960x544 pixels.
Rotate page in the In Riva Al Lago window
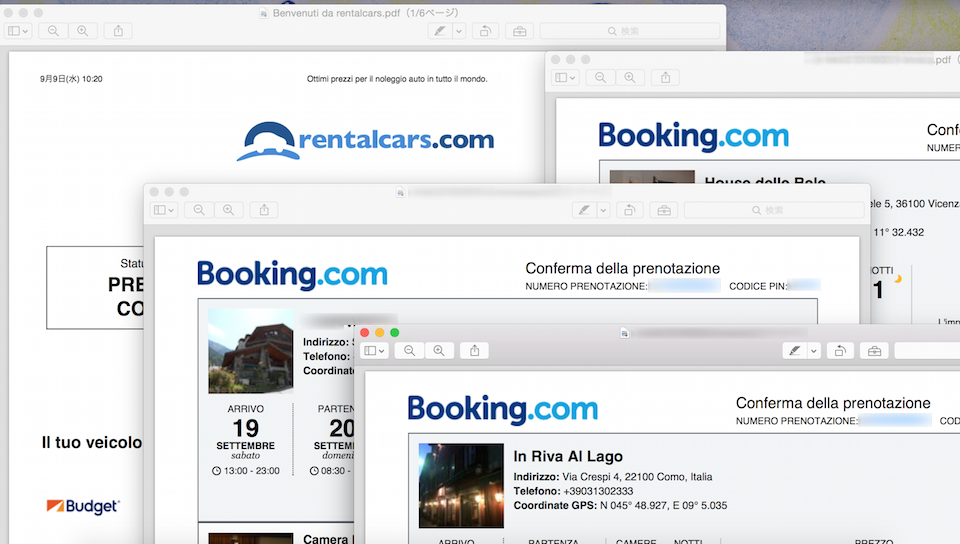[x=842, y=351]
